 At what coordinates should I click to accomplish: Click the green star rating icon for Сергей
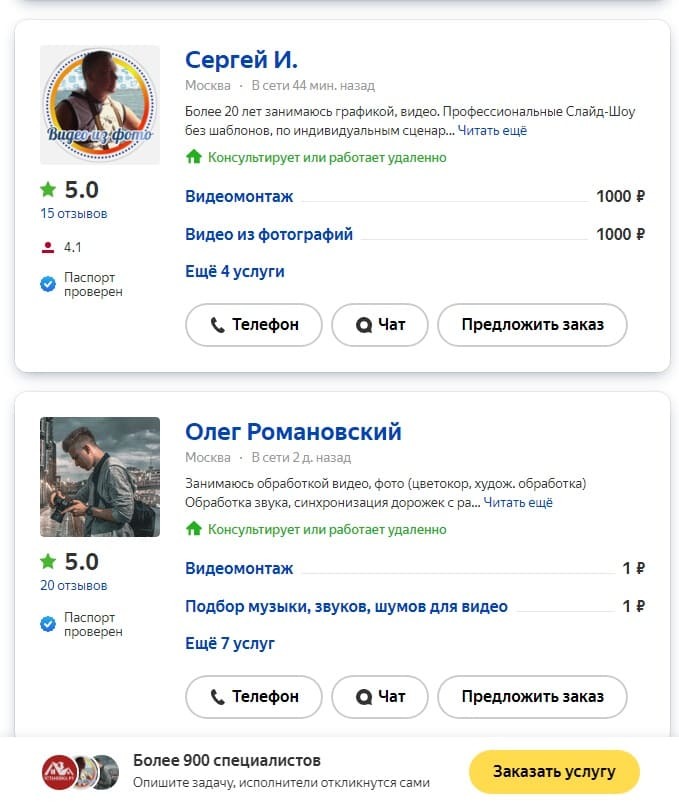click(48, 189)
